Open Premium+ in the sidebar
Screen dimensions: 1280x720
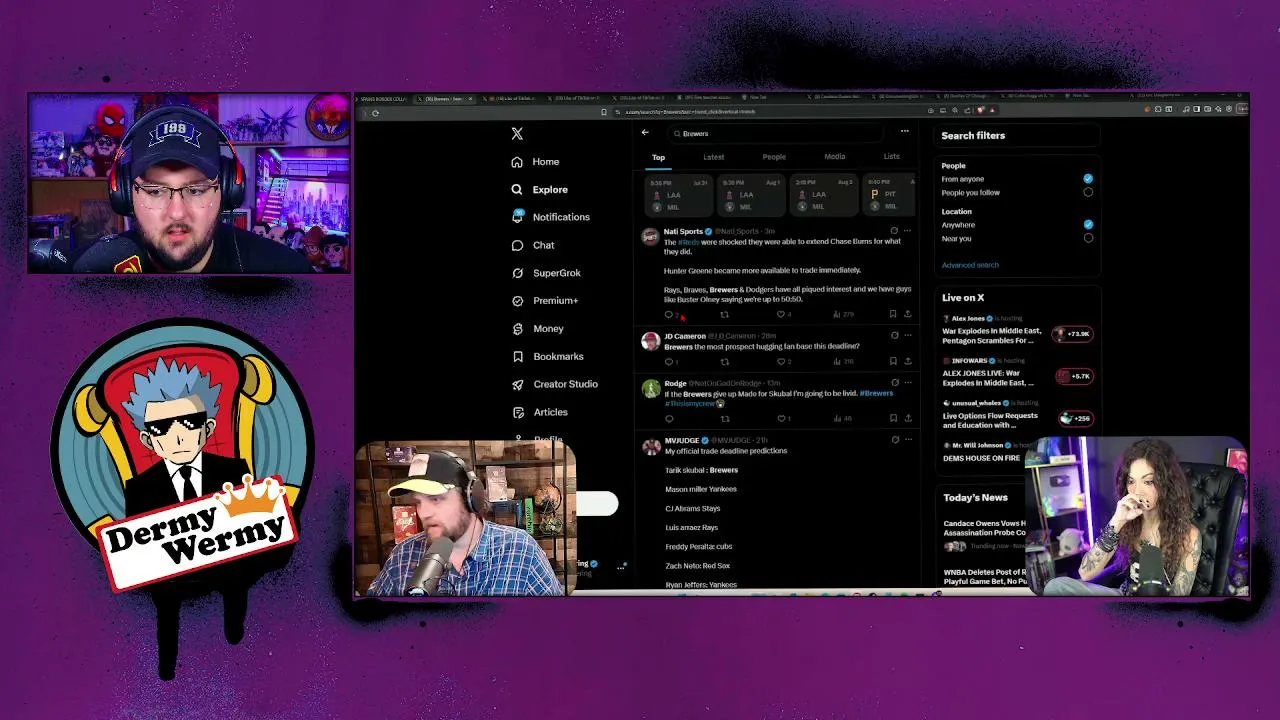pos(544,301)
